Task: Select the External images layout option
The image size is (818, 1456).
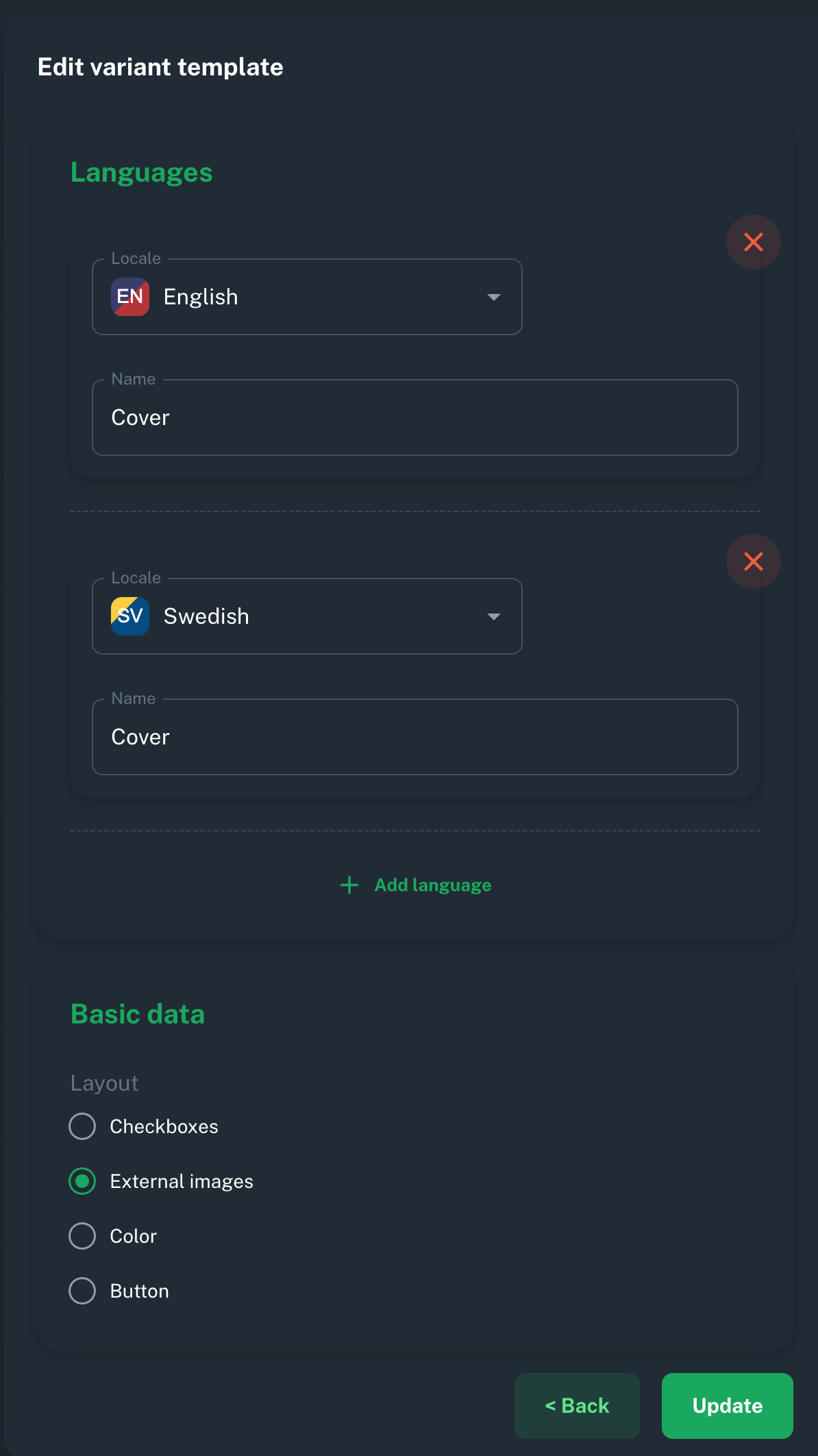Action: (x=82, y=1181)
